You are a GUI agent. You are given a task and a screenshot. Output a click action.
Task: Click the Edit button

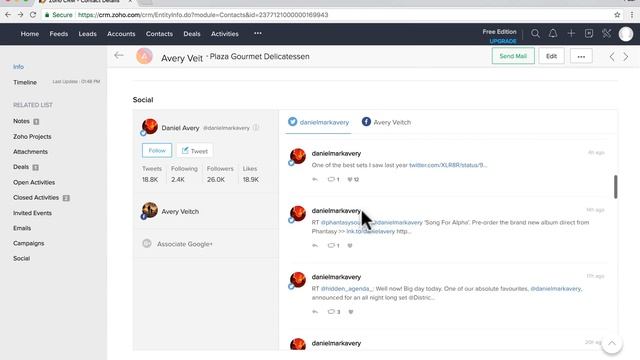[551, 56]
